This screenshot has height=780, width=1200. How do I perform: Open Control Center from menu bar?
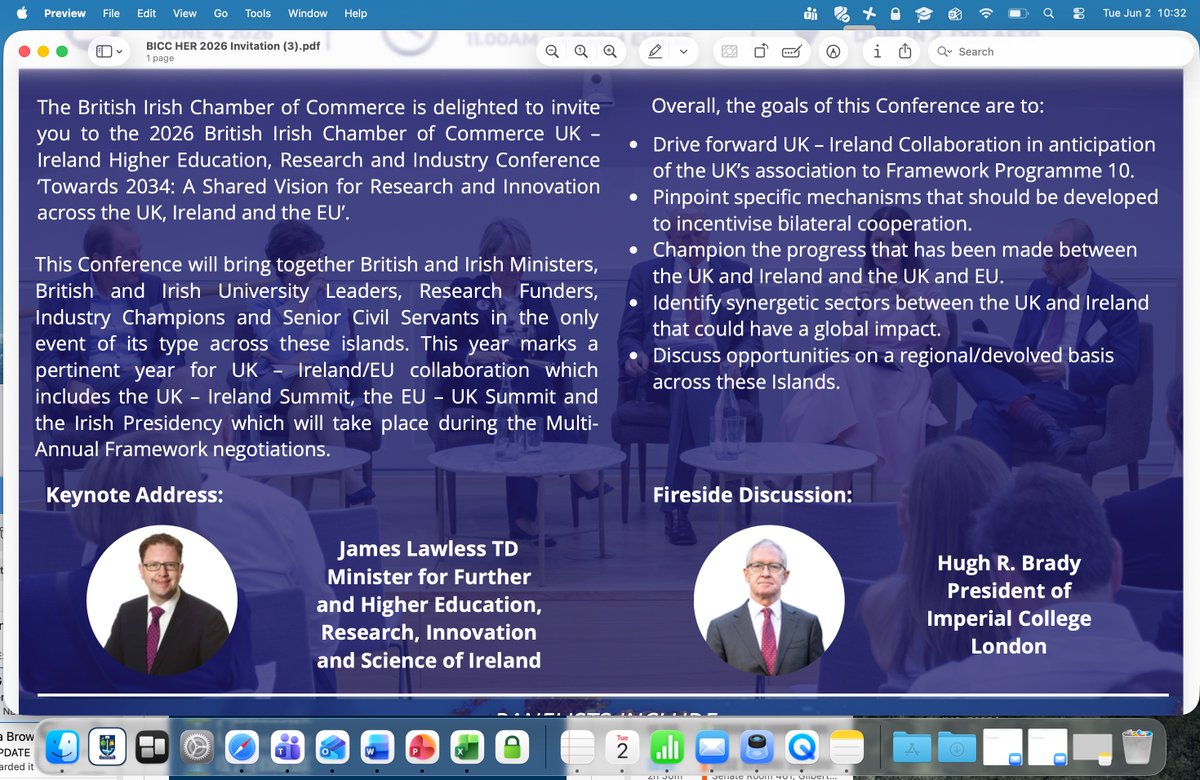pyautogui.click(x=1078, y=13)
